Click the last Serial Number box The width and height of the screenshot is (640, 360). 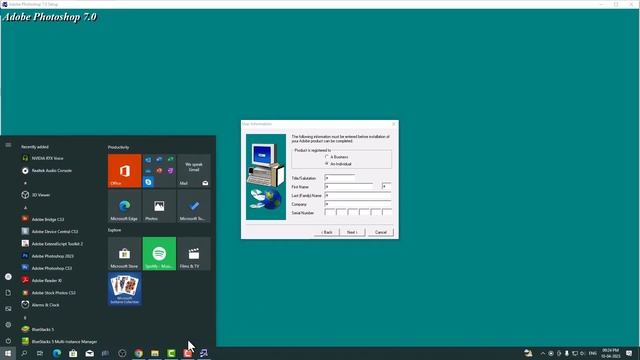[387, 213]
